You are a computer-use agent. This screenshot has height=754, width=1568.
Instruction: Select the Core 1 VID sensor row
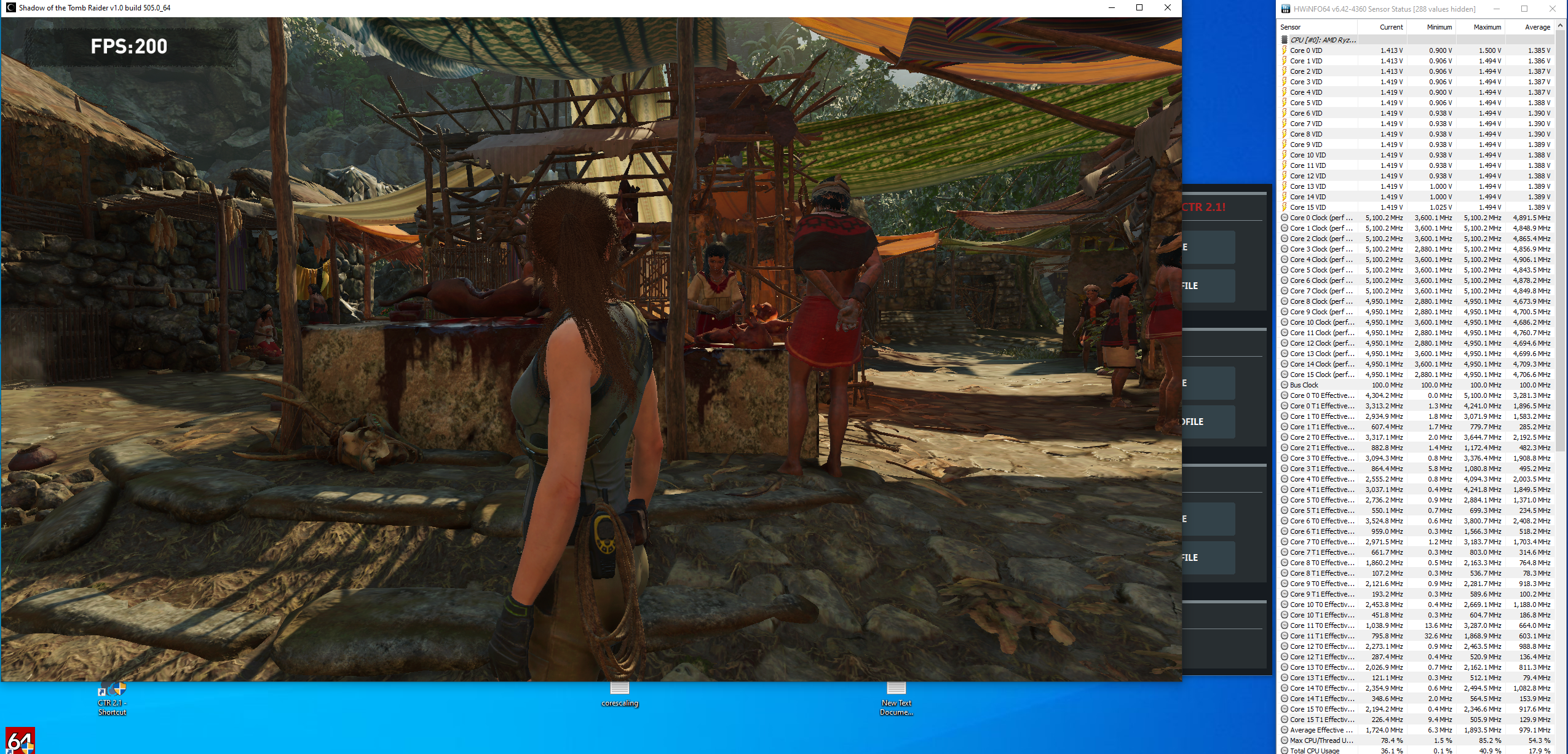(x=1416, y=61)
